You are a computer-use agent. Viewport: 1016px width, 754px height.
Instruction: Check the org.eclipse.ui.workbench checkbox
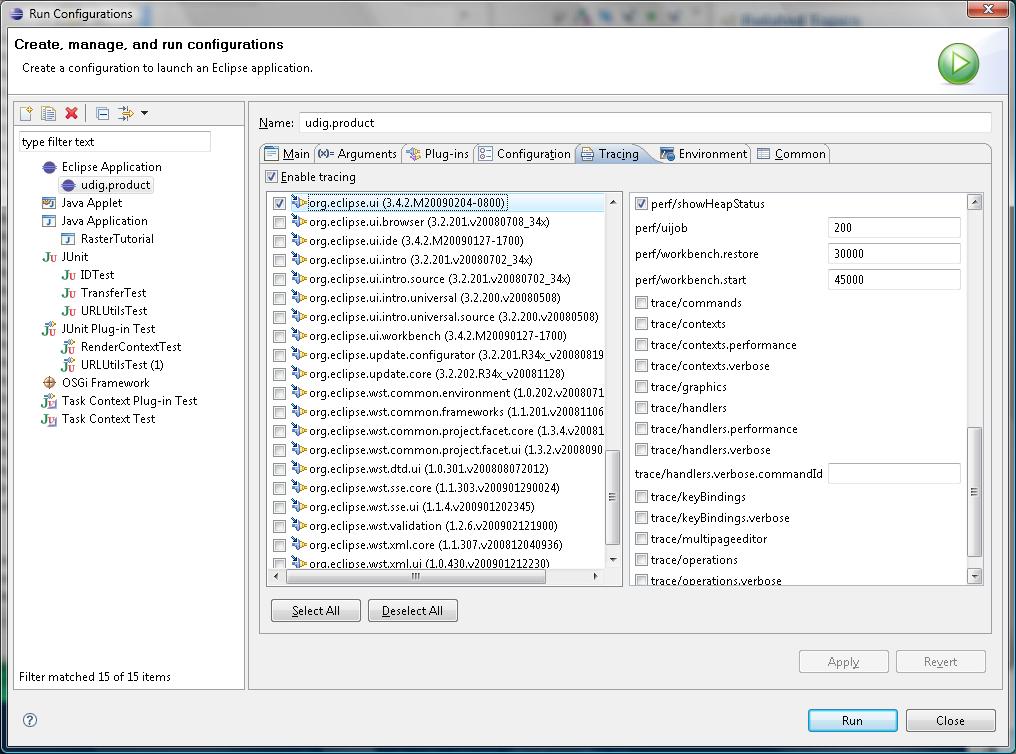pyautogui.click(x=279, y=336)
